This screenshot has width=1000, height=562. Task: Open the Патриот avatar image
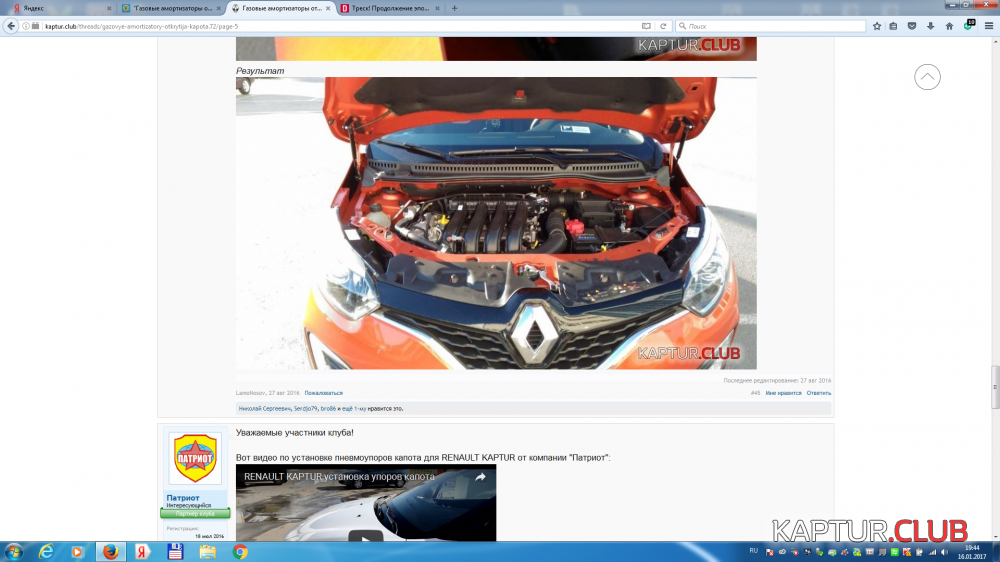pyautogui.click(x=195, y=458)
